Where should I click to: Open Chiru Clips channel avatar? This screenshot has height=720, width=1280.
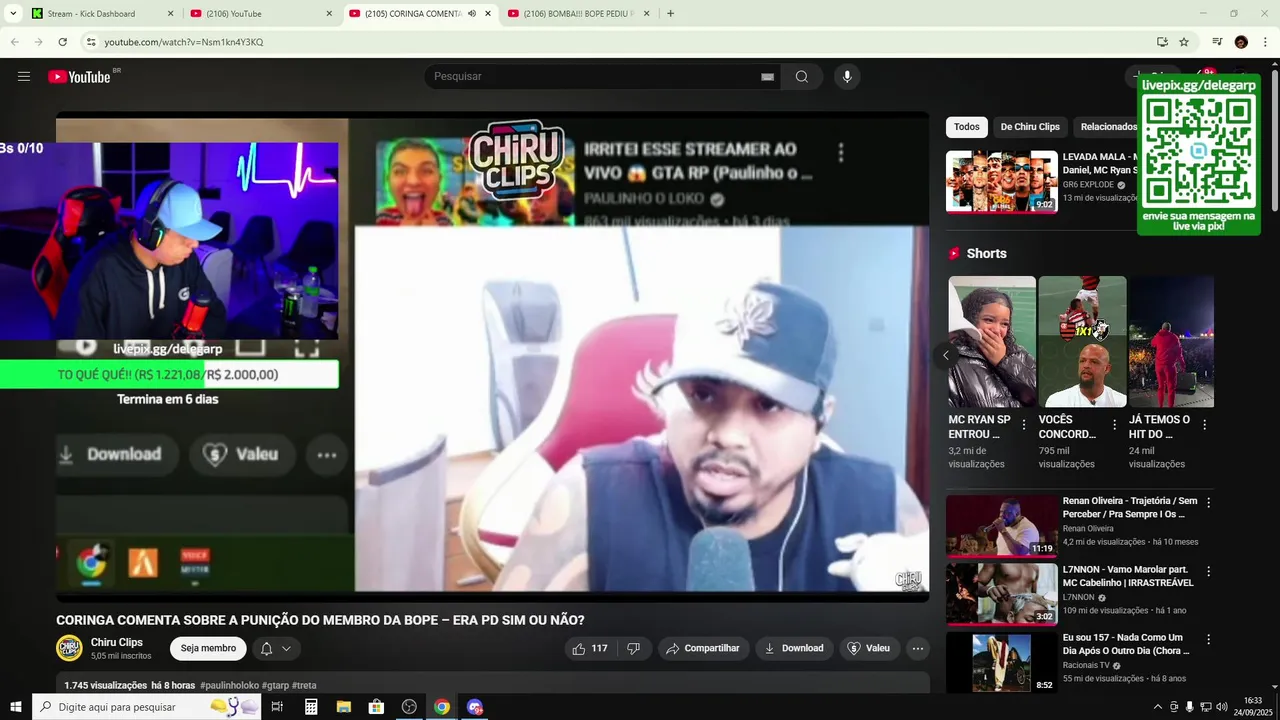[69, 648]
